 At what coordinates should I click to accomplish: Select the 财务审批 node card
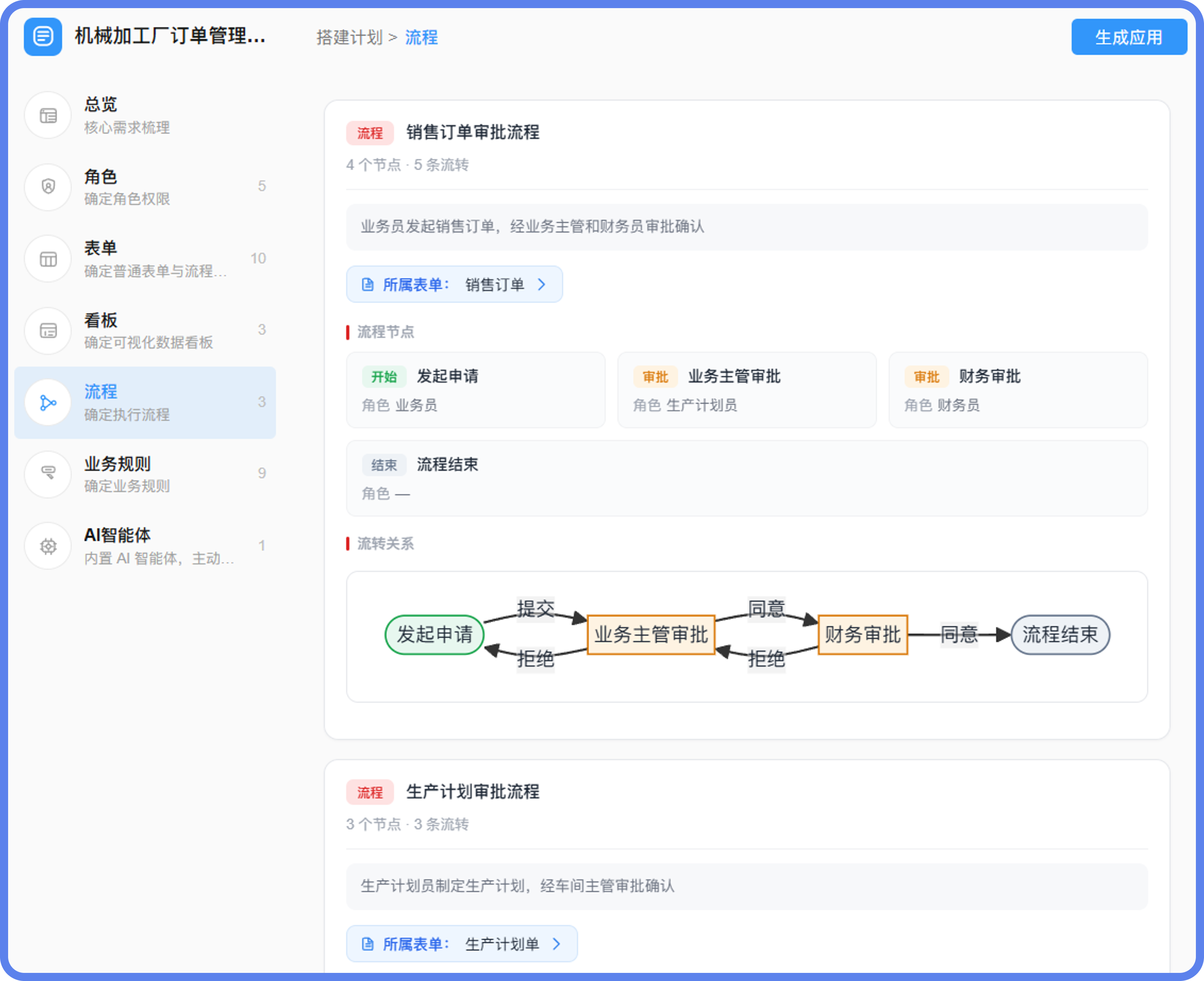coord(1018,390)
